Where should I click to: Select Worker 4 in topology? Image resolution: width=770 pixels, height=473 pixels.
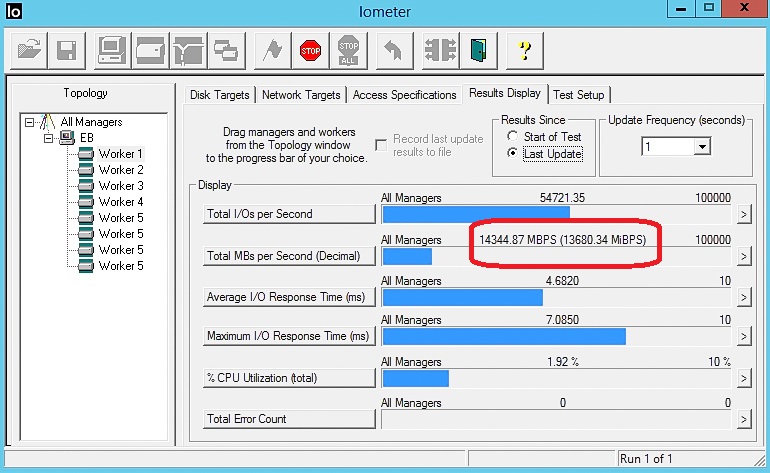tap(121, 202)
